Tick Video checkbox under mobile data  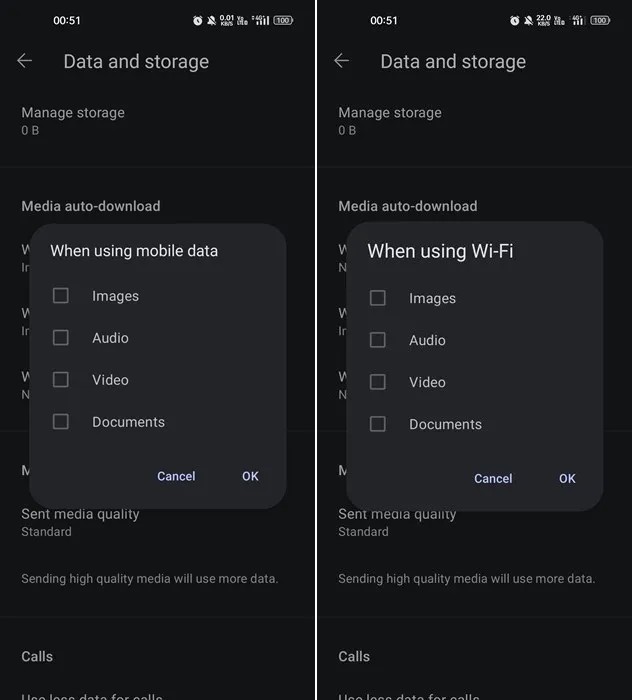pos(61,380)
